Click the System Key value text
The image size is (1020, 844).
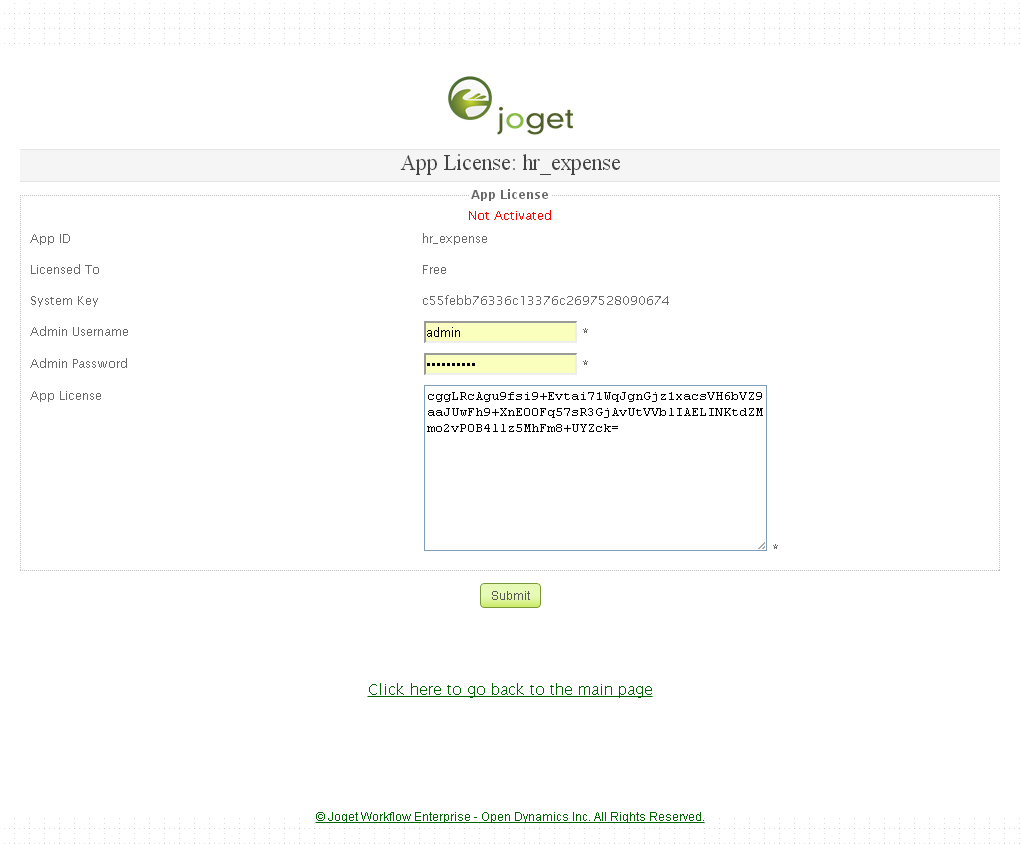pyautogui.click(x=545, y=301)
